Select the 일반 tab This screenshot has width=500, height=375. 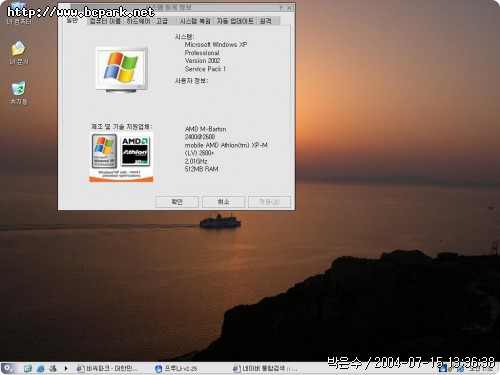(72, 20)
